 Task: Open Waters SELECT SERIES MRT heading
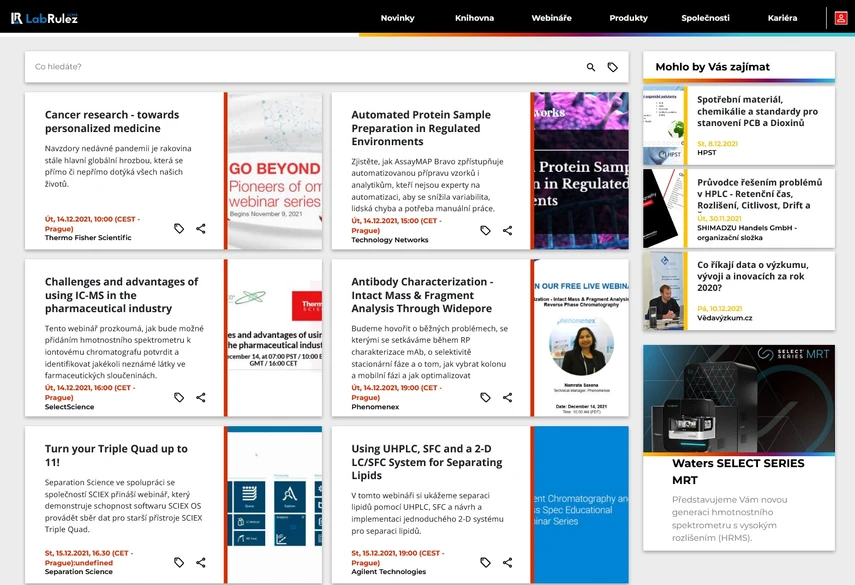tap(738, 472)
